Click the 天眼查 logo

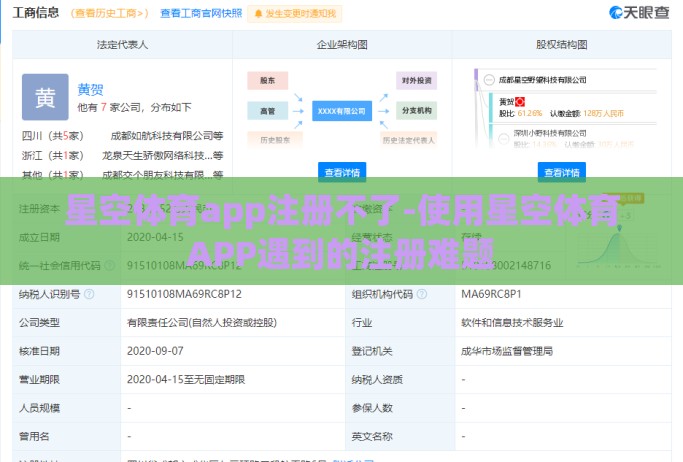tap(639, 13)
